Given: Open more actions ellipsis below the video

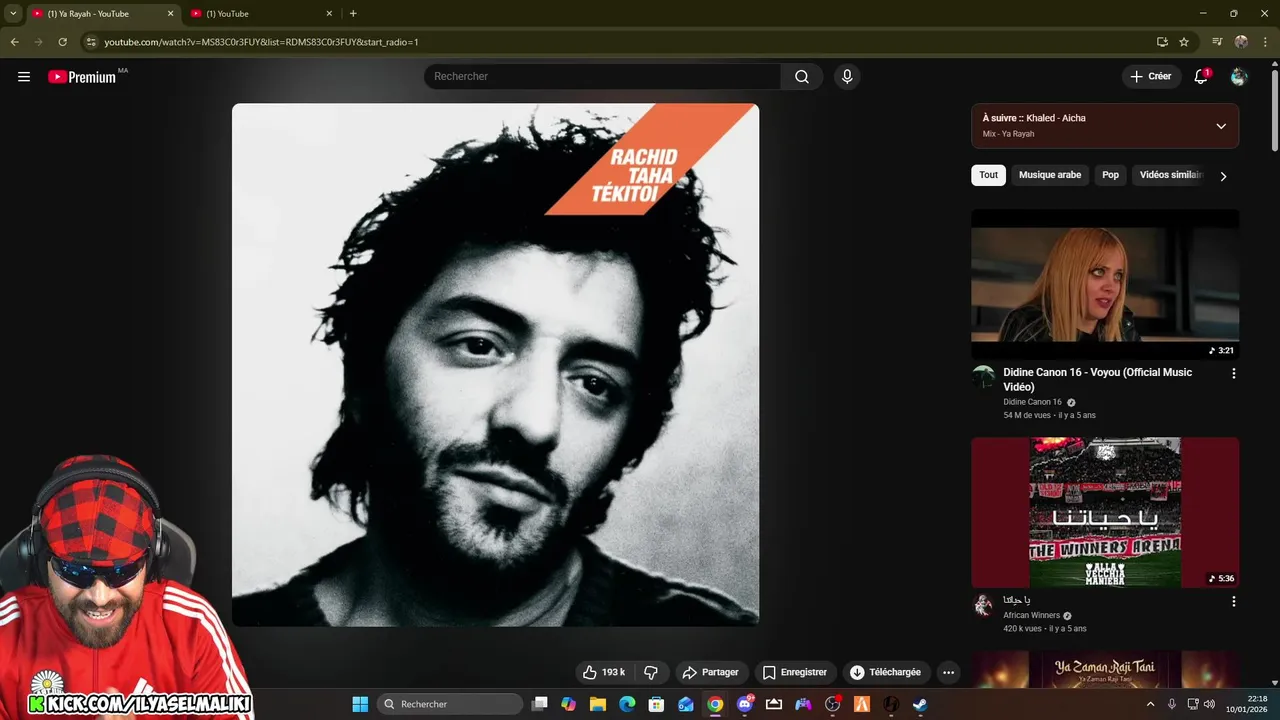Looking at the screenshot, I should pos(949,672).
